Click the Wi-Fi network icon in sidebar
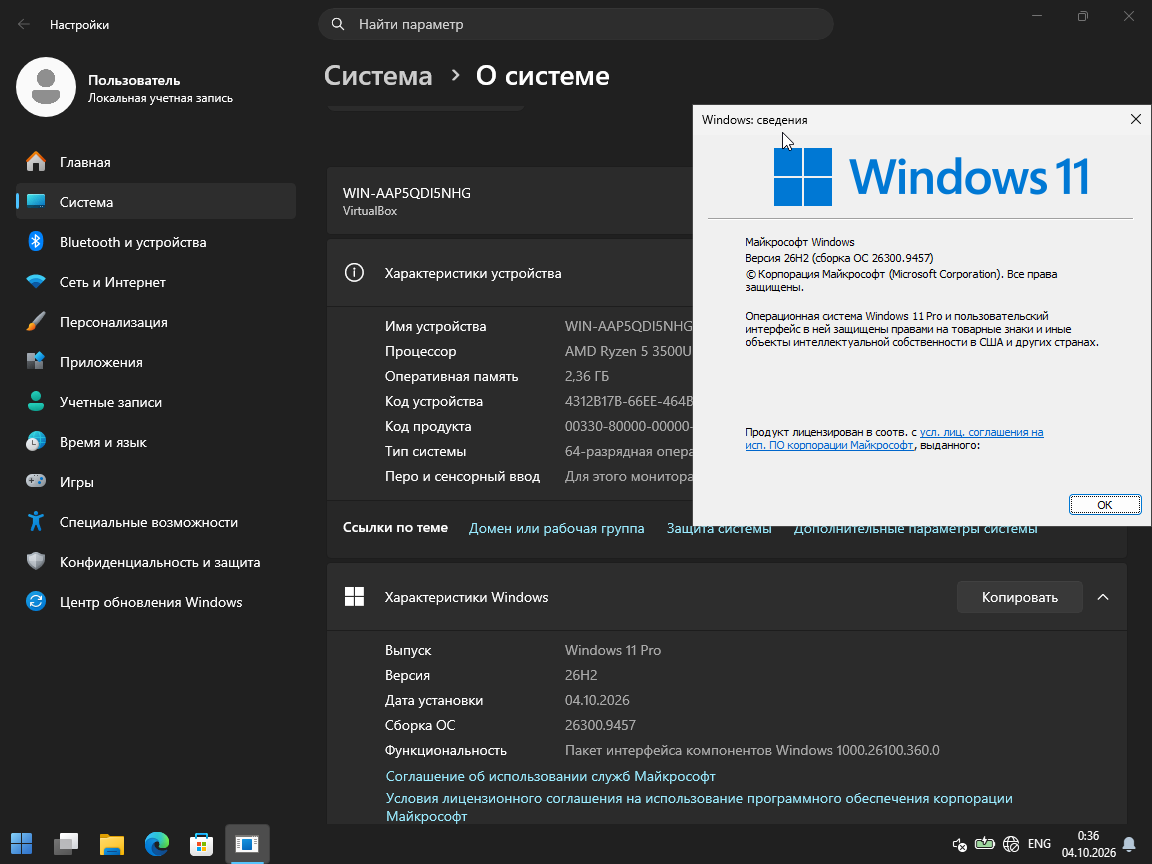This screenshot has height=864, width=1152. point(35,281)
